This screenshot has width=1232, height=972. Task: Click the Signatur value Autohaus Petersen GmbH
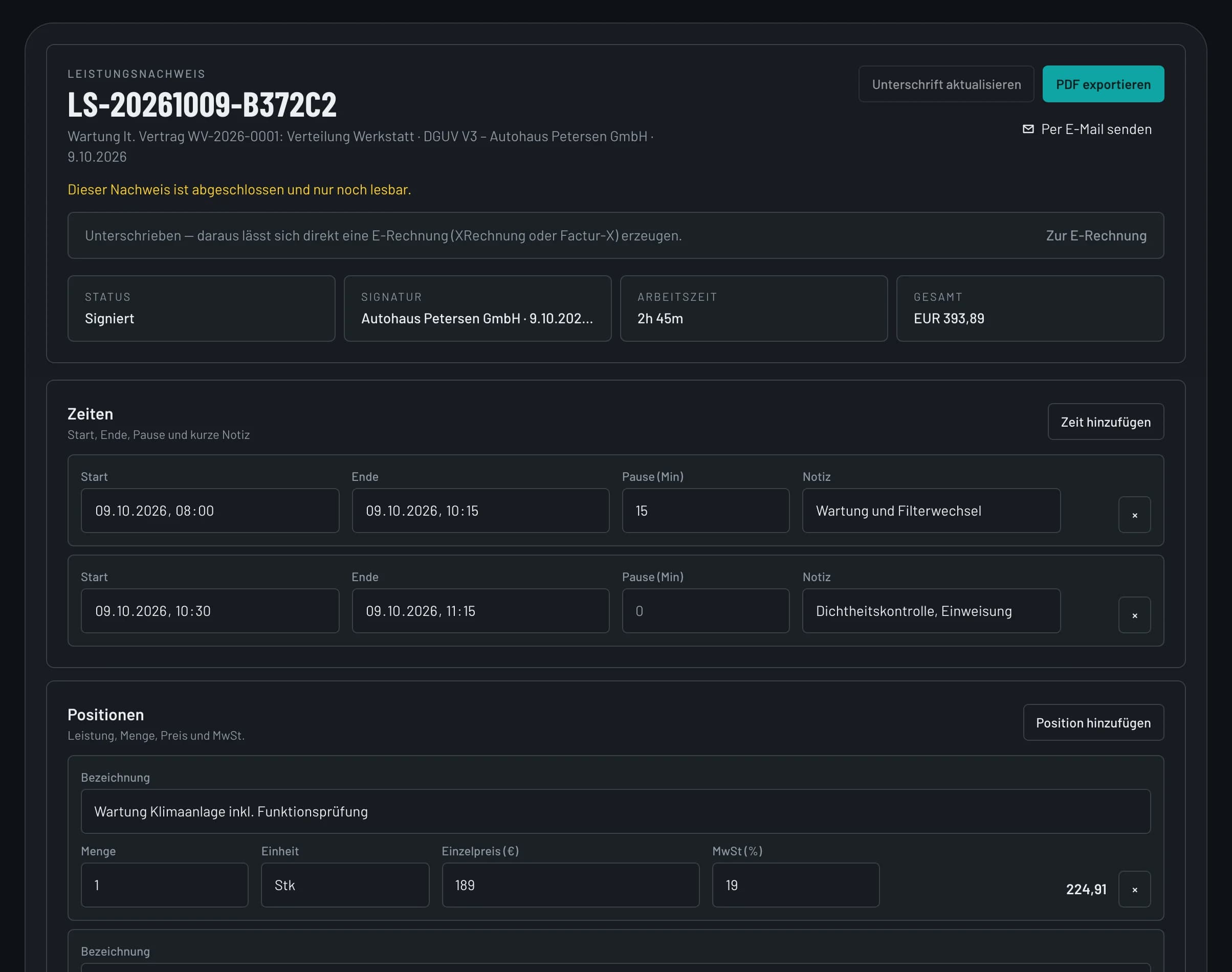(477, 318)
